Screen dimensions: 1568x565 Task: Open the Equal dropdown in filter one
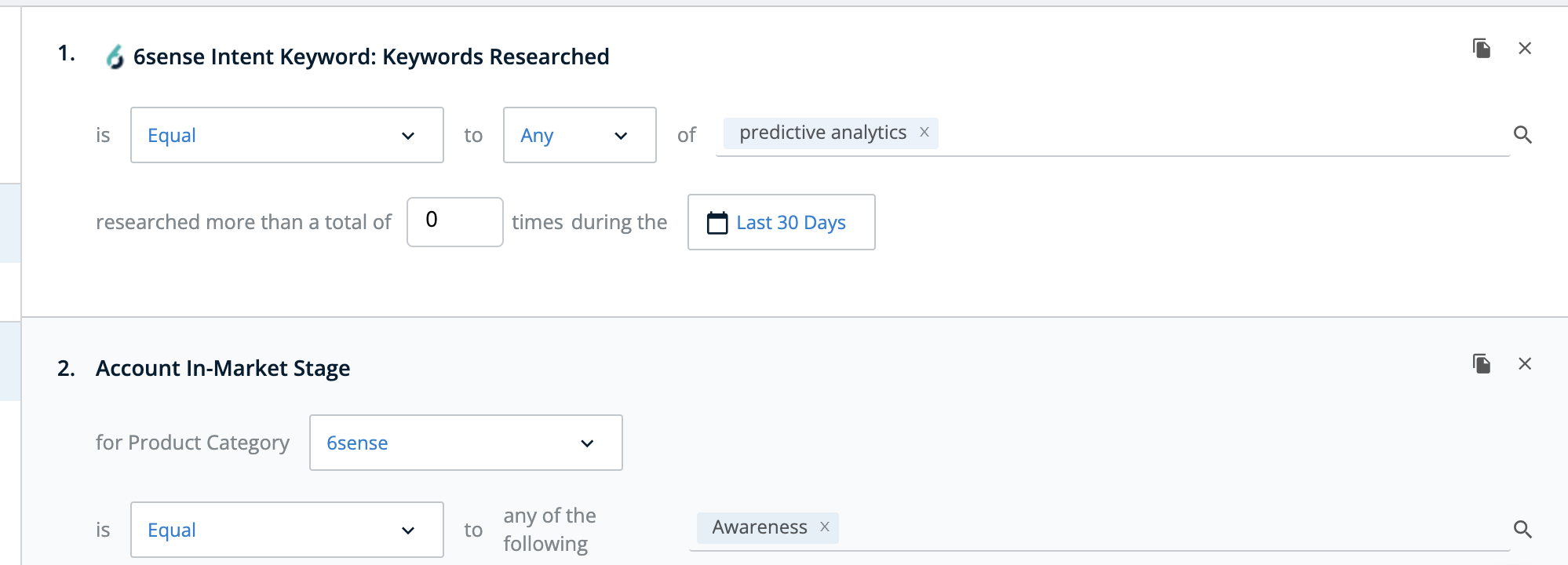coord(287,135)
